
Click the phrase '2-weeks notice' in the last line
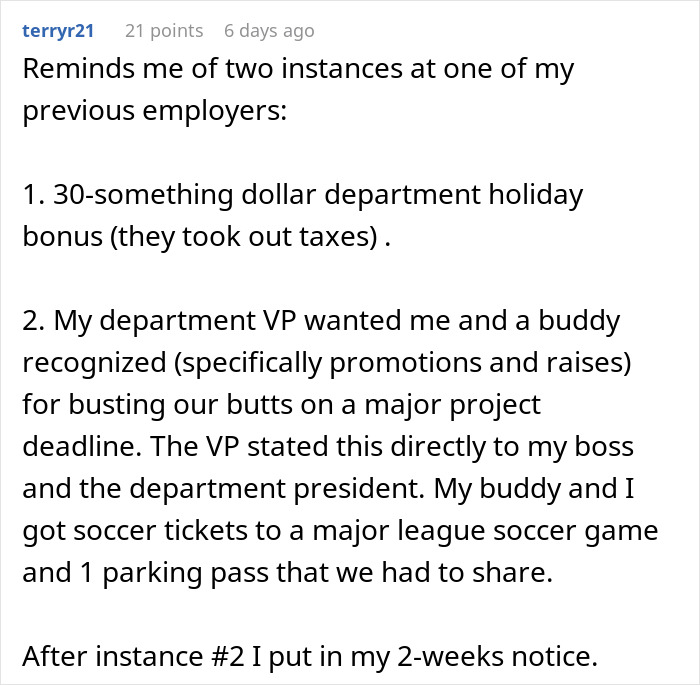pos(530,657)
